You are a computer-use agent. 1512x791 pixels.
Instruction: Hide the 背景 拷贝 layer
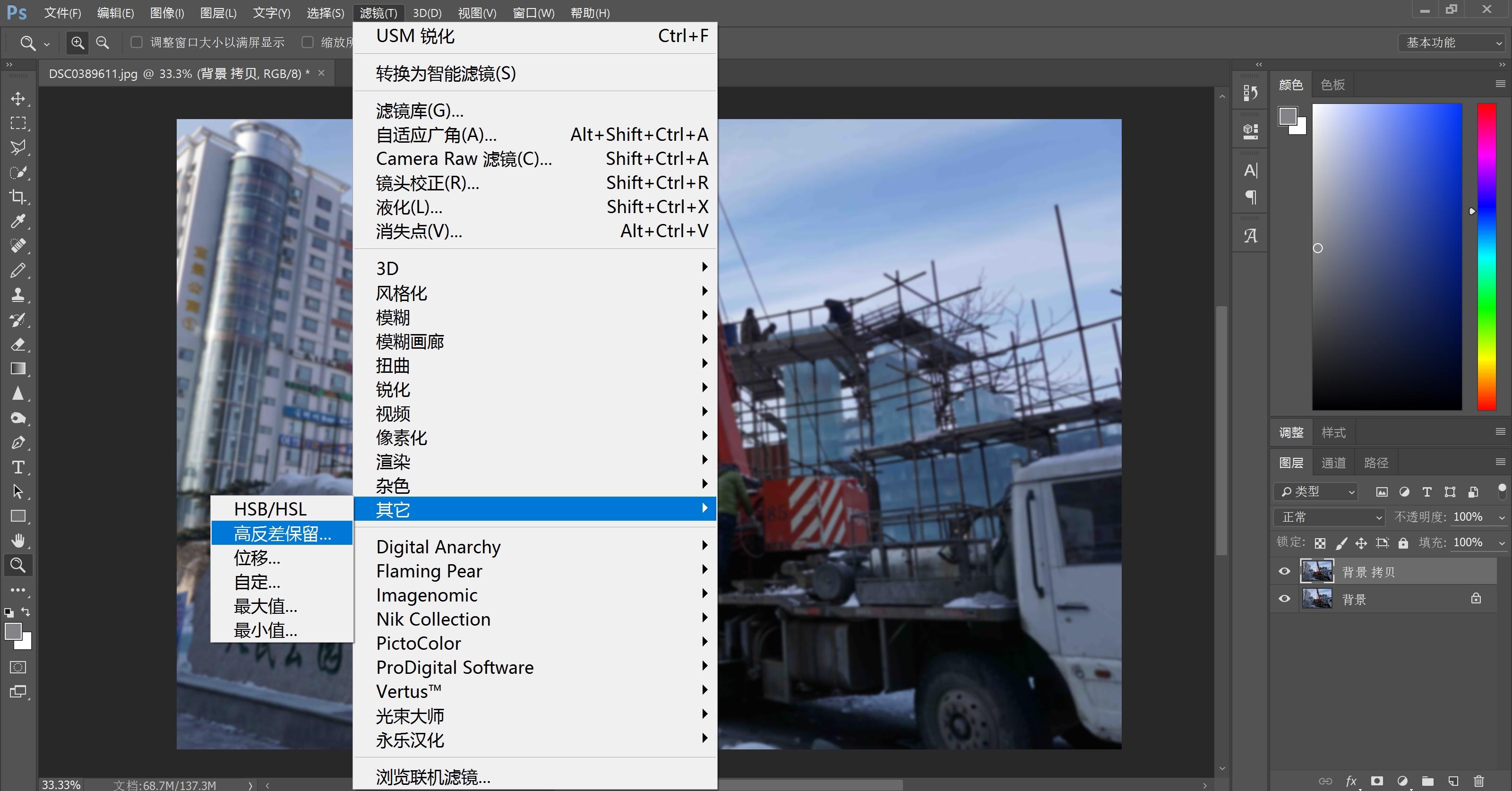click(1284, 572)
